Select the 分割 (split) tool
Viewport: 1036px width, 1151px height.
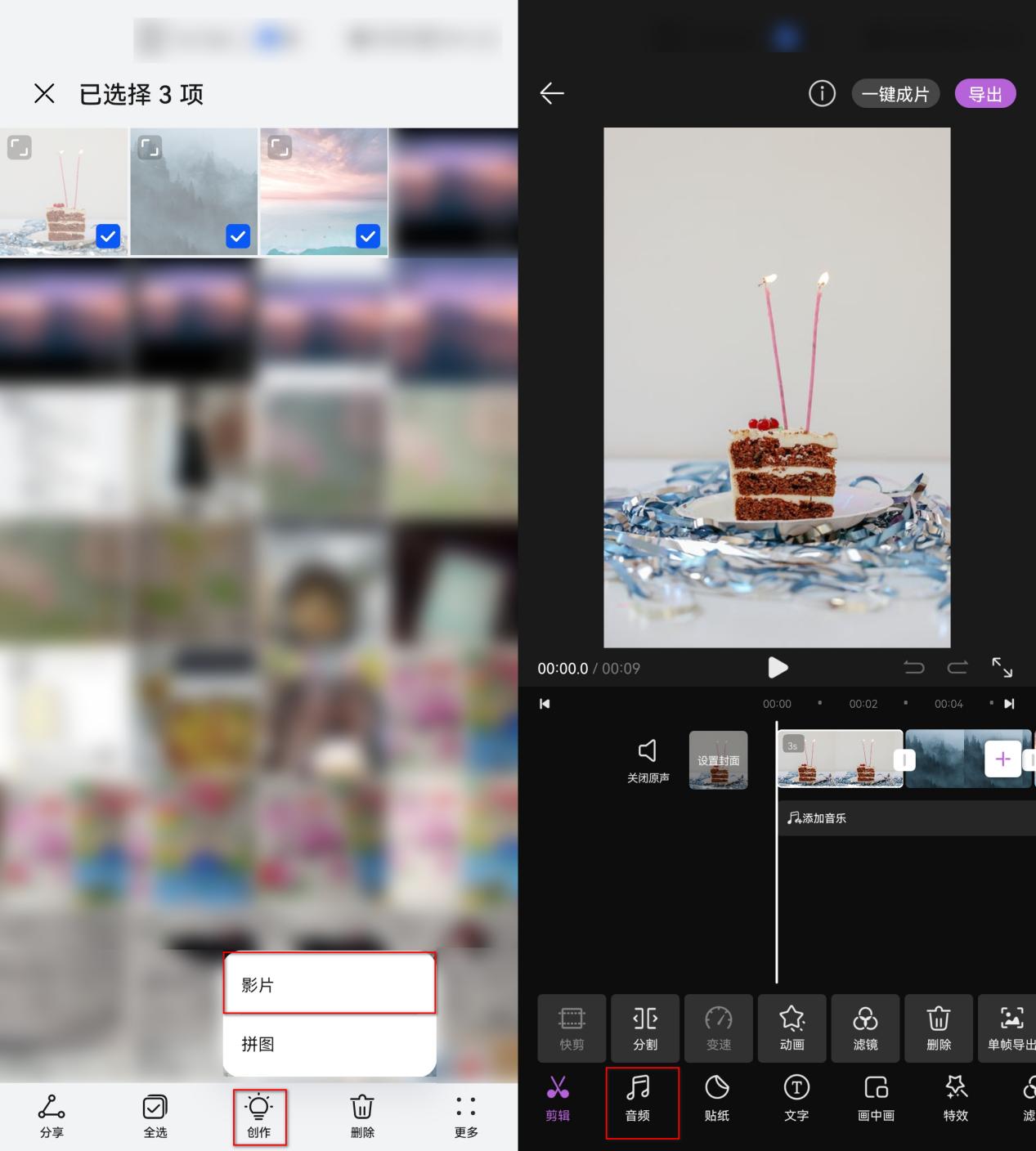pos(645,1028)
